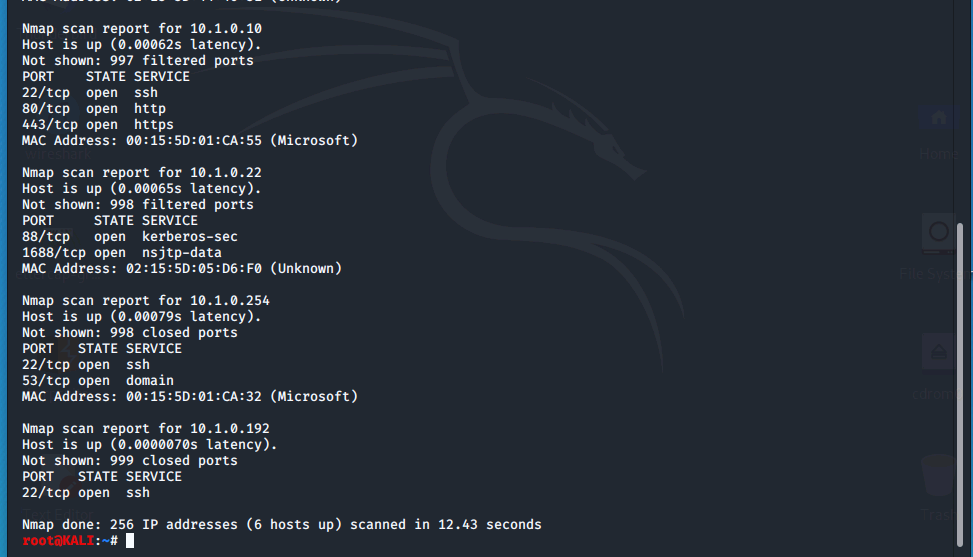This screenshot has height=557, width=973.
Task: Click the terminal's vertical scrollbar thumb
Action: 960,385
